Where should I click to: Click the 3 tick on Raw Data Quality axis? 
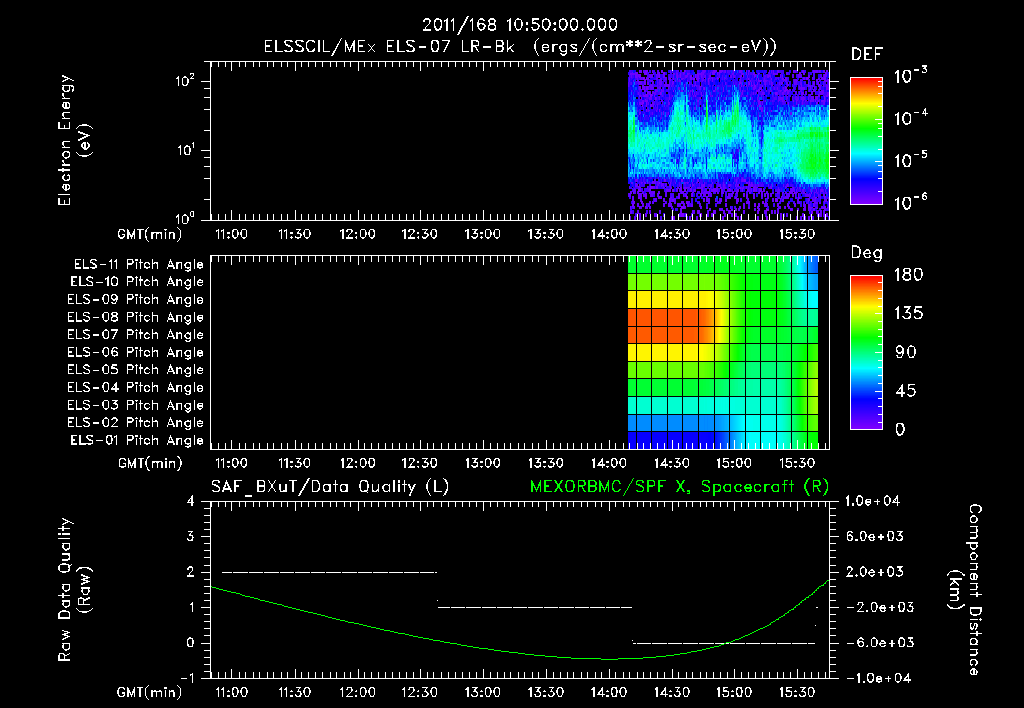[x=190, y=536]
